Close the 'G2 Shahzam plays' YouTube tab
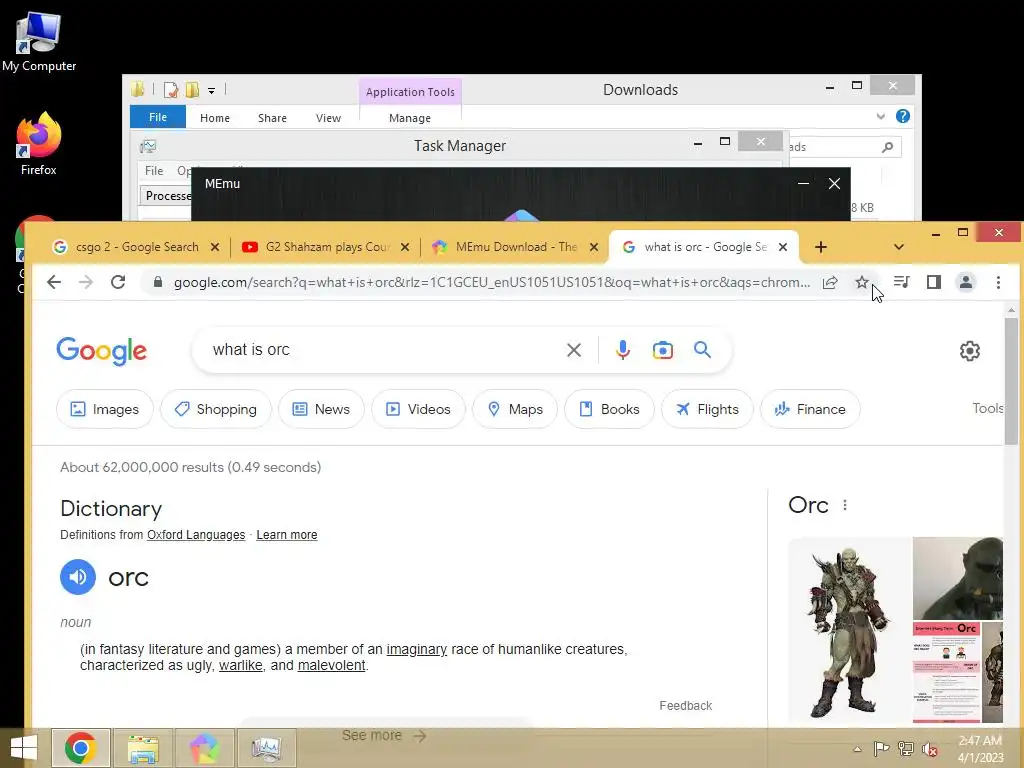Viewport: 1024px width, 768px height. [405, 247]
